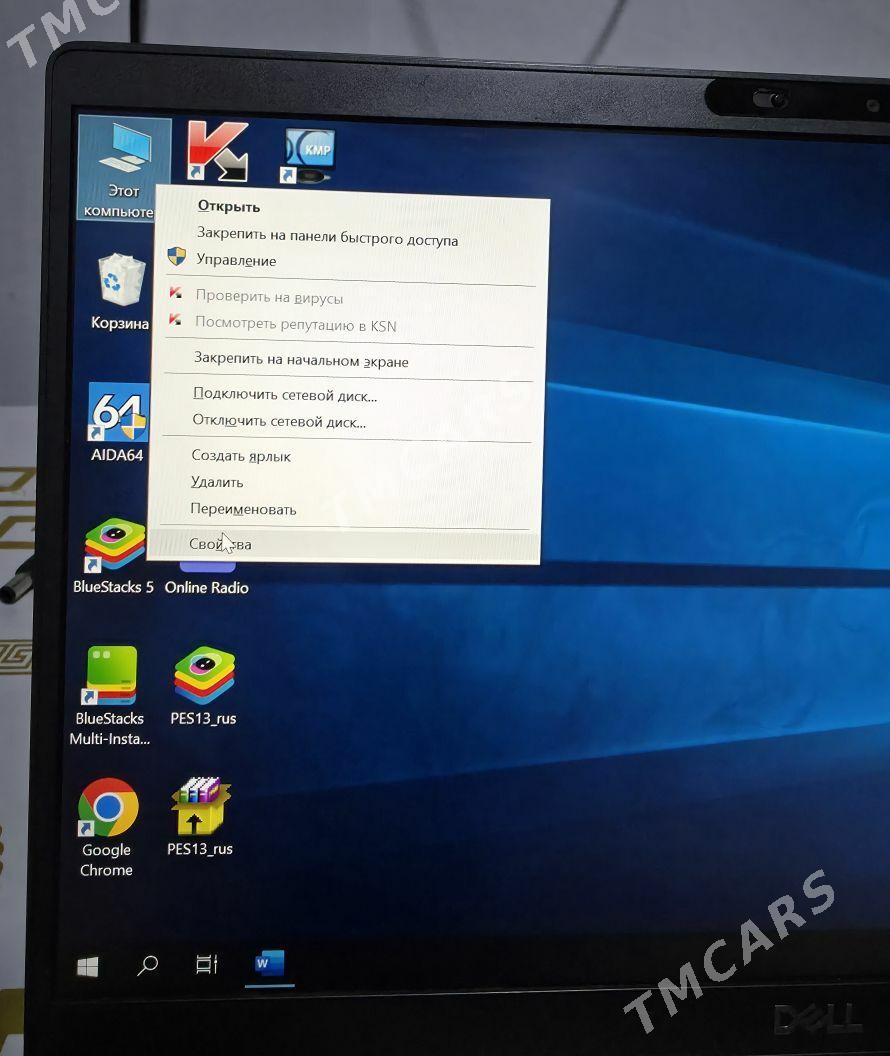Choose Переименовать in the context menu
The image size is (890, 1056).
(345, 509)
